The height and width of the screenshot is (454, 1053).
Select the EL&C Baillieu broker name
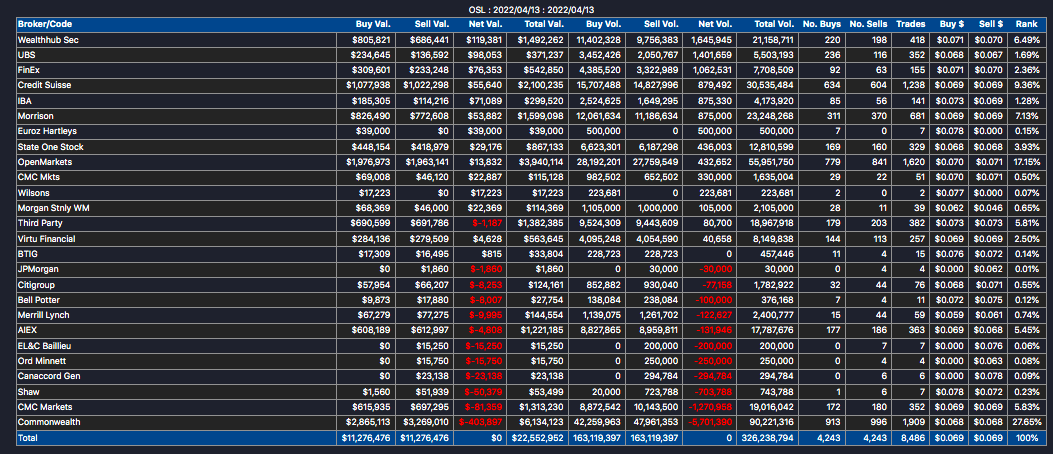tap(44, 346)
